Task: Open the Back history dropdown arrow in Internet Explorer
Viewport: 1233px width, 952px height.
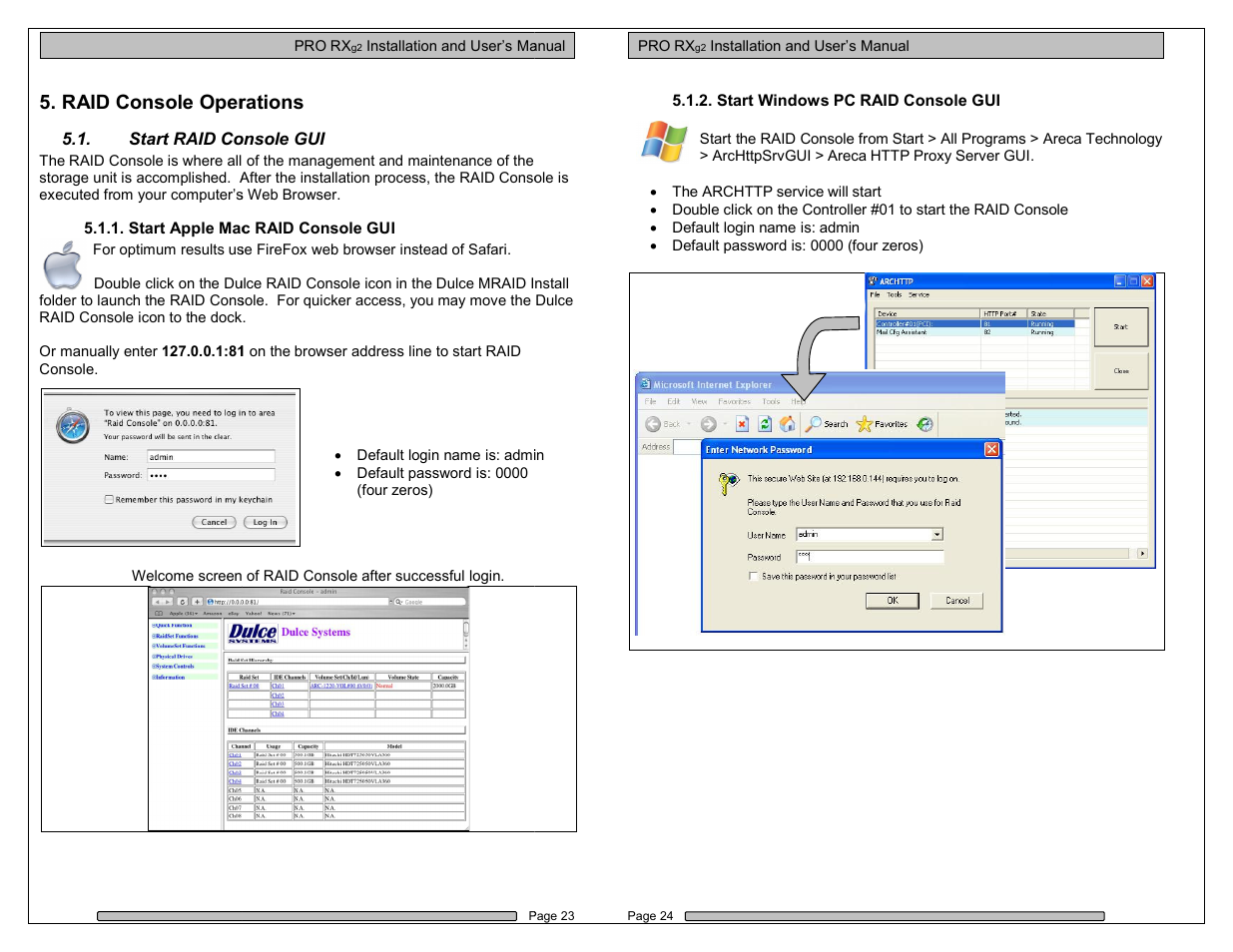Action: click(689, 424)
